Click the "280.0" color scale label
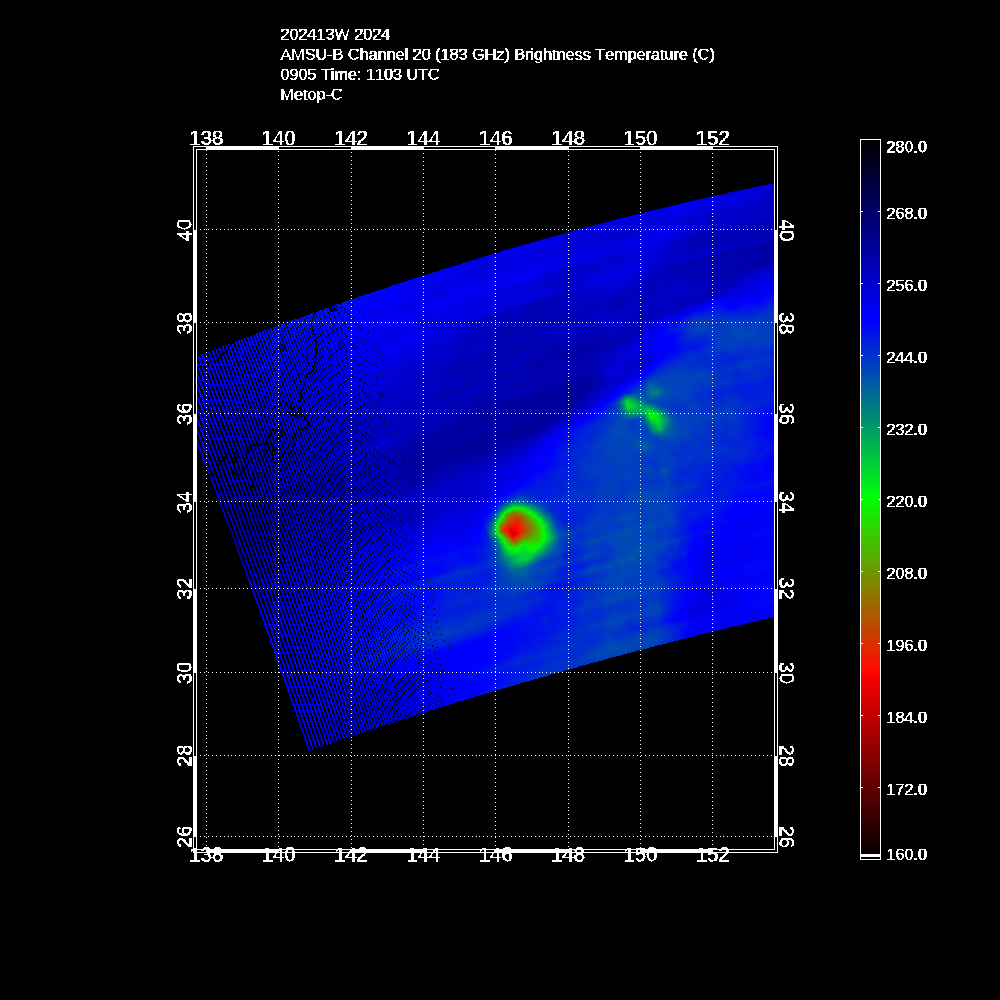 click(x=906, y=147)
